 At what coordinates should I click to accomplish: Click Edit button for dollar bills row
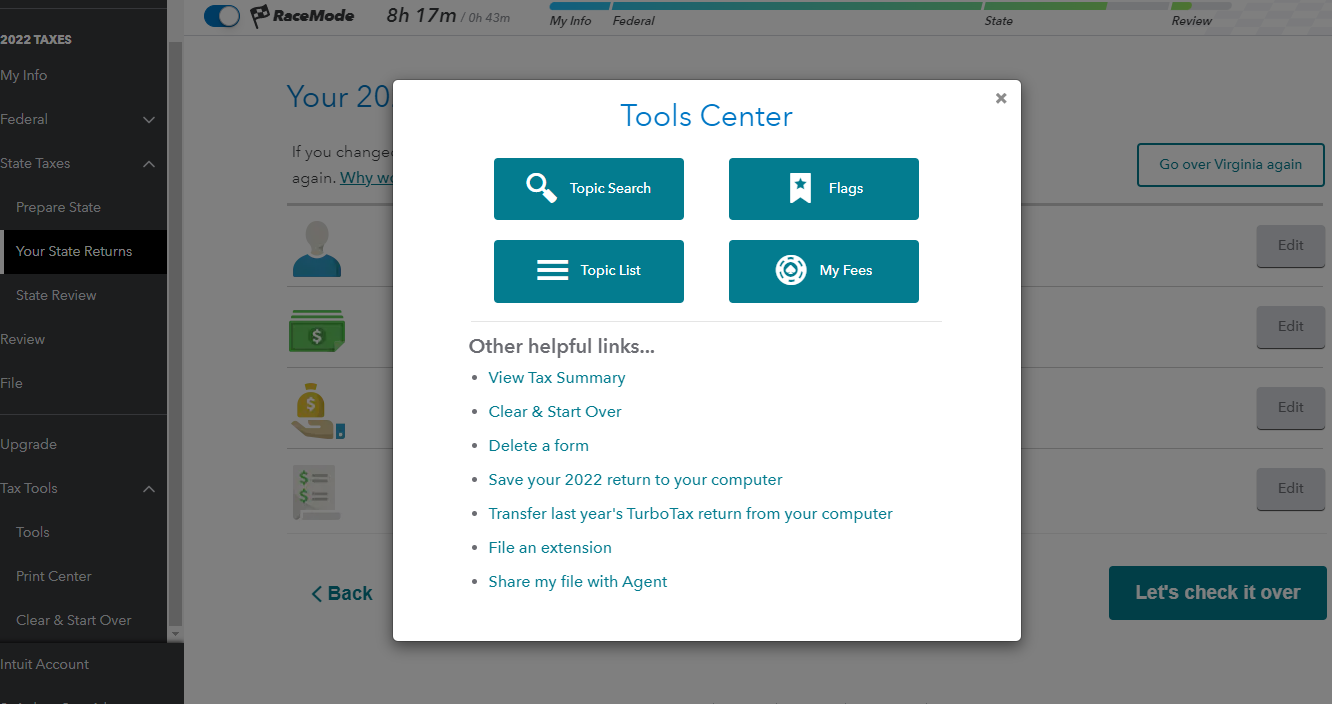pyautogui.click(x=1291, y=327)
